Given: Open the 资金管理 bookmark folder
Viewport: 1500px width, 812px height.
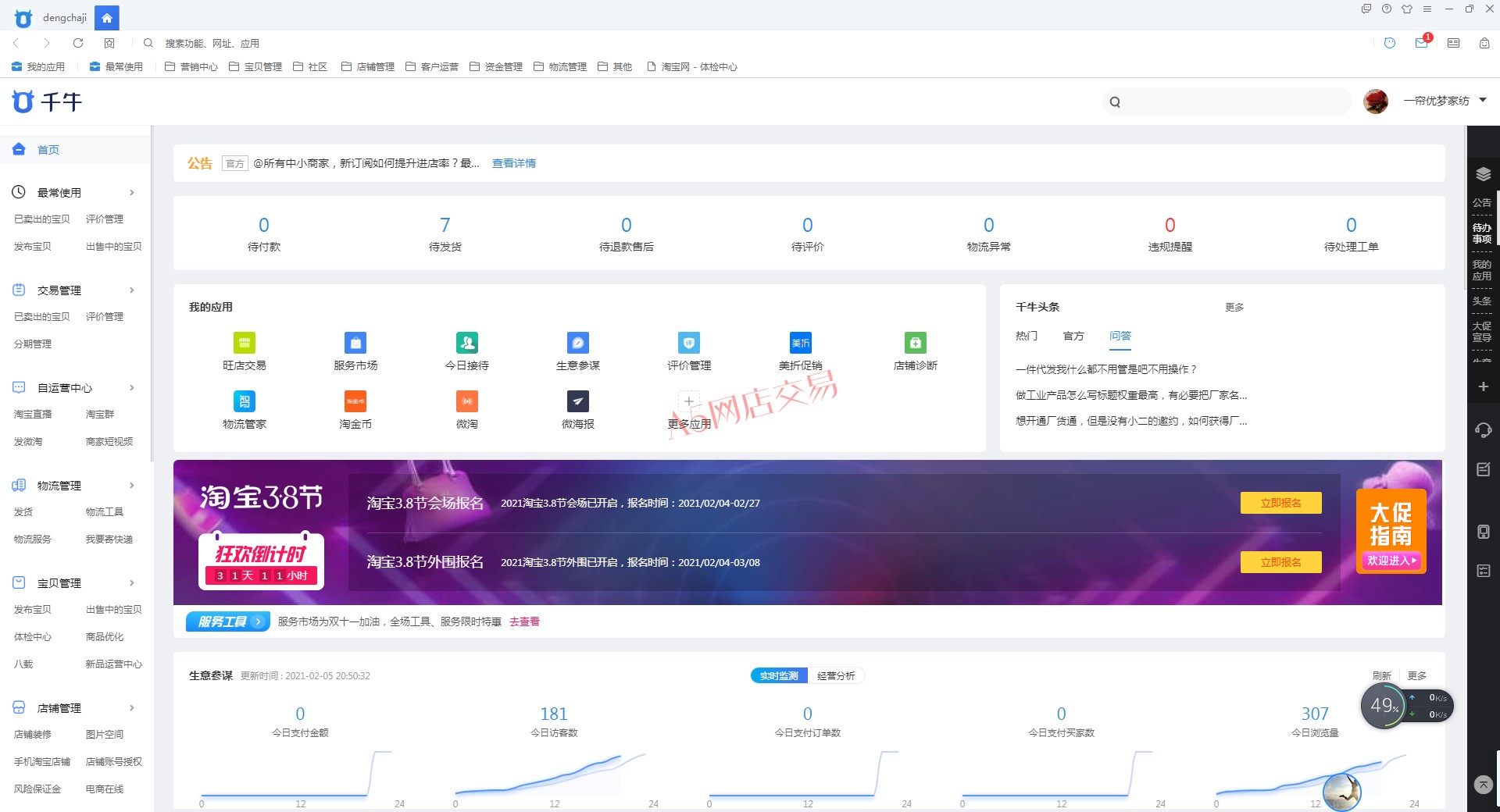Looking at the screenshot, I should tap(496, 66).
